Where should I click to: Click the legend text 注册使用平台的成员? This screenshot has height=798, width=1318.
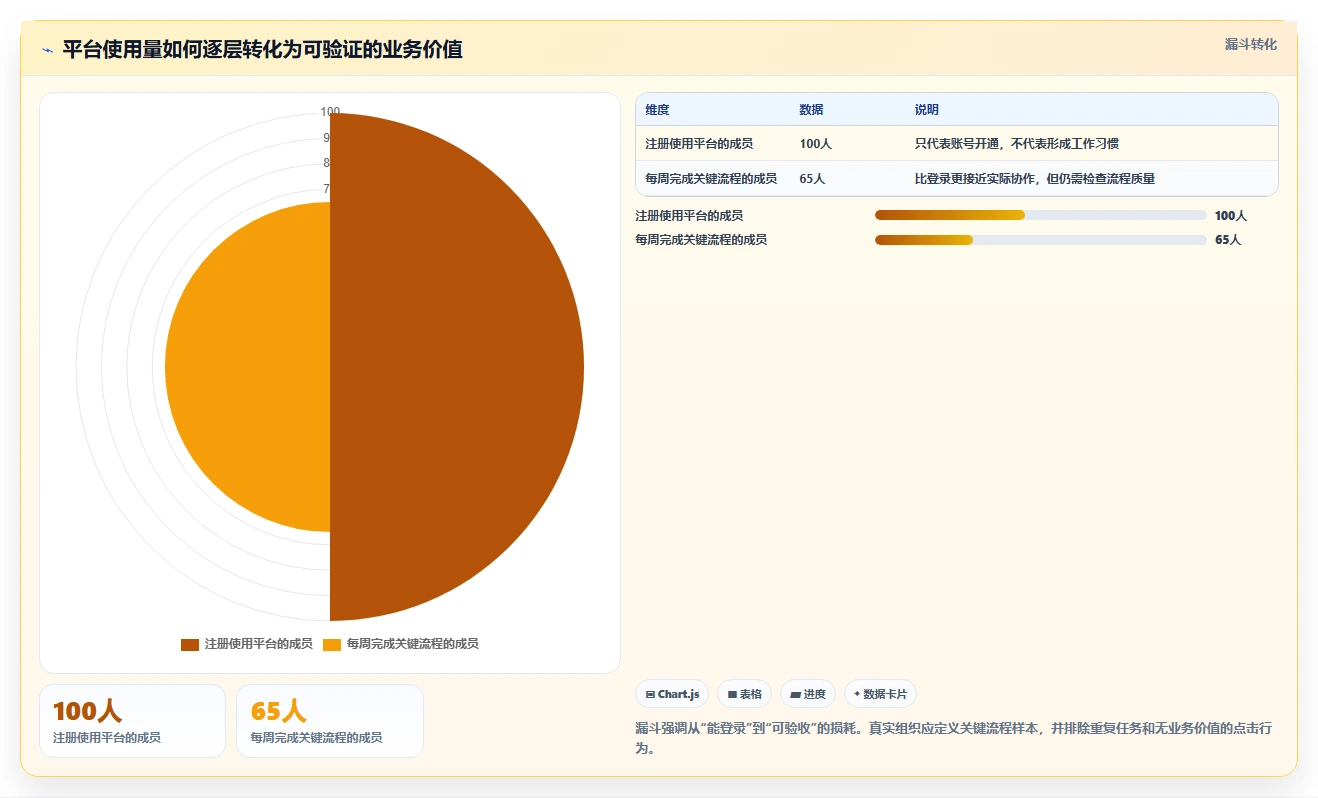[258, 644]
